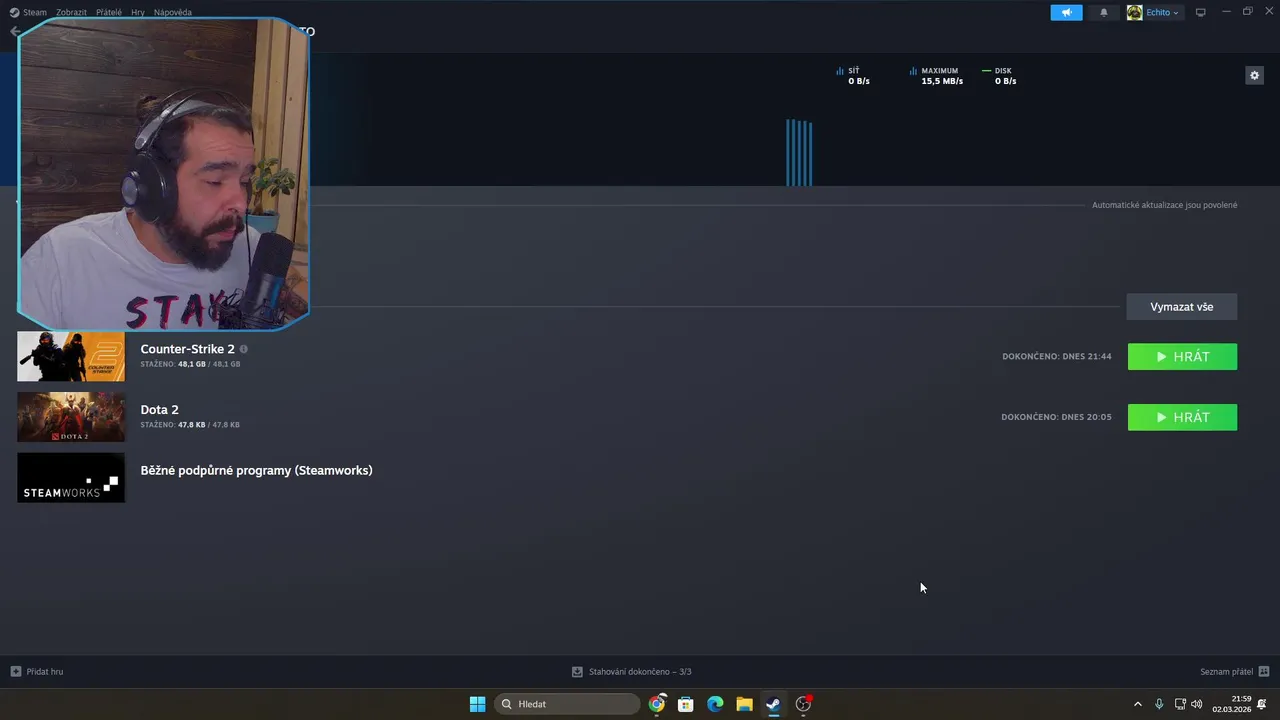Click the Counter-Strike 2 info icon
1280x720 pixels.
tap(243, 349)
